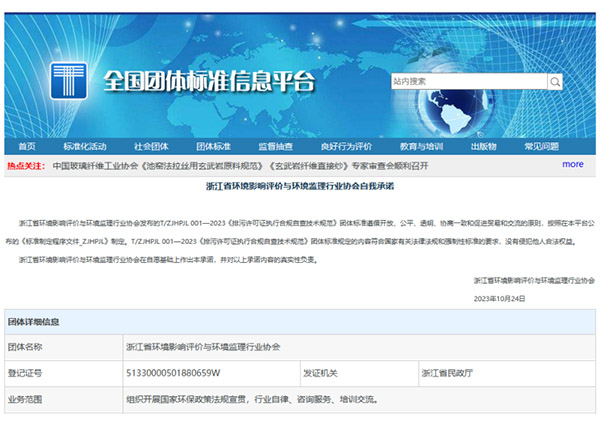Open the 出版物 menu item
The width and height of the screenshot is (600, 430).
[x=484, y=147]
